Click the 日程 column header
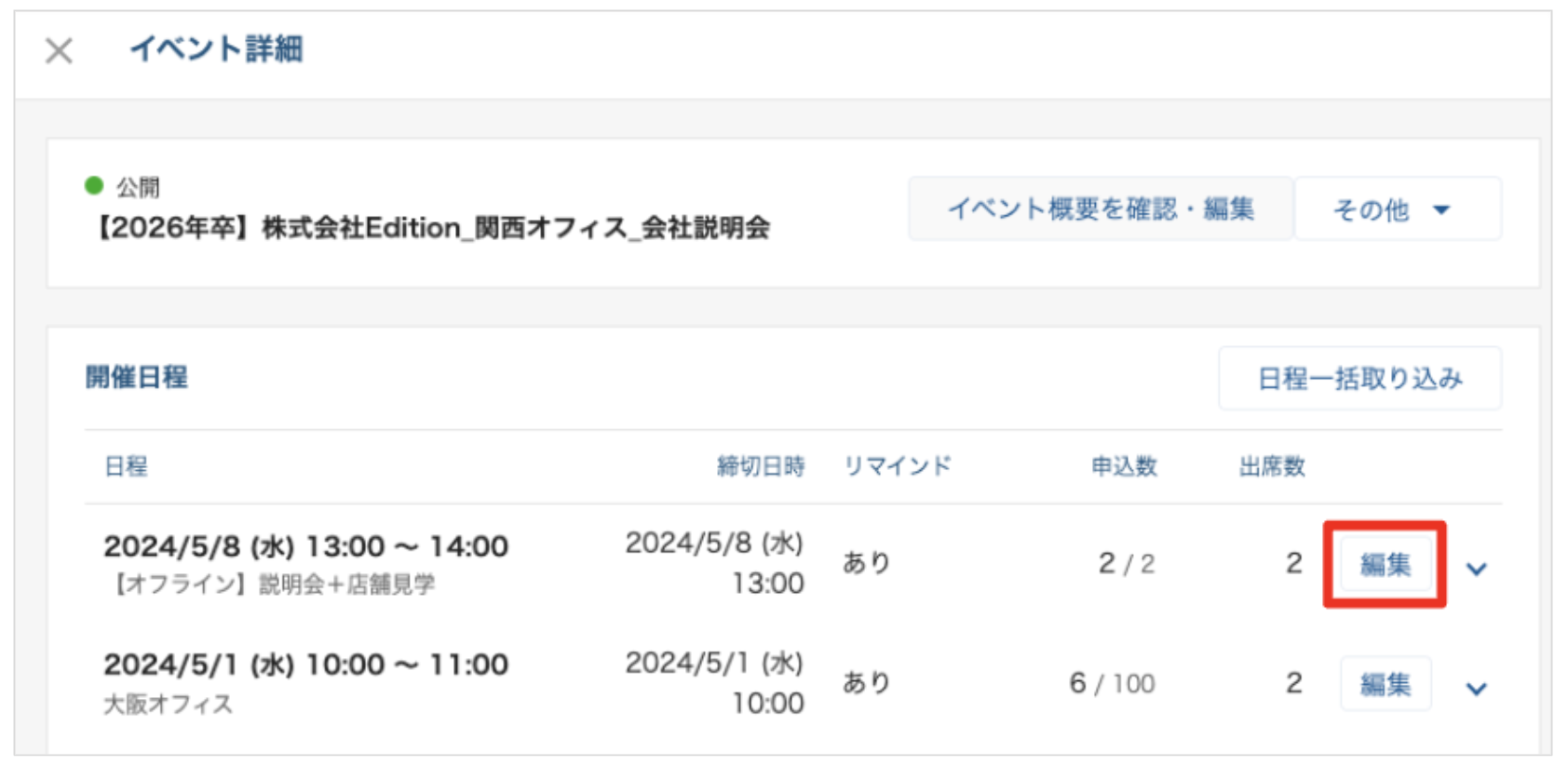 pos(126,466)
